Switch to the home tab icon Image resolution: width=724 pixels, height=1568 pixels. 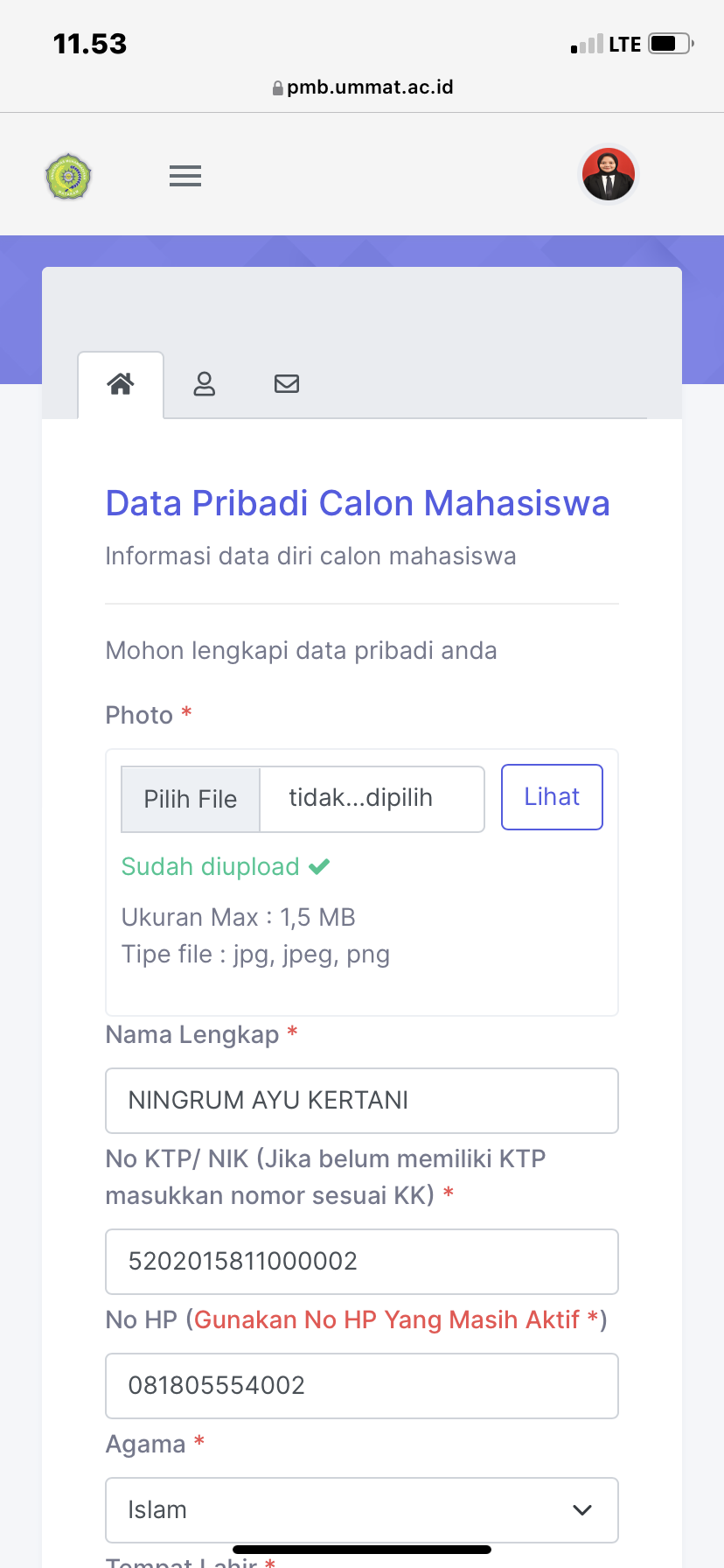click(121, 384)
